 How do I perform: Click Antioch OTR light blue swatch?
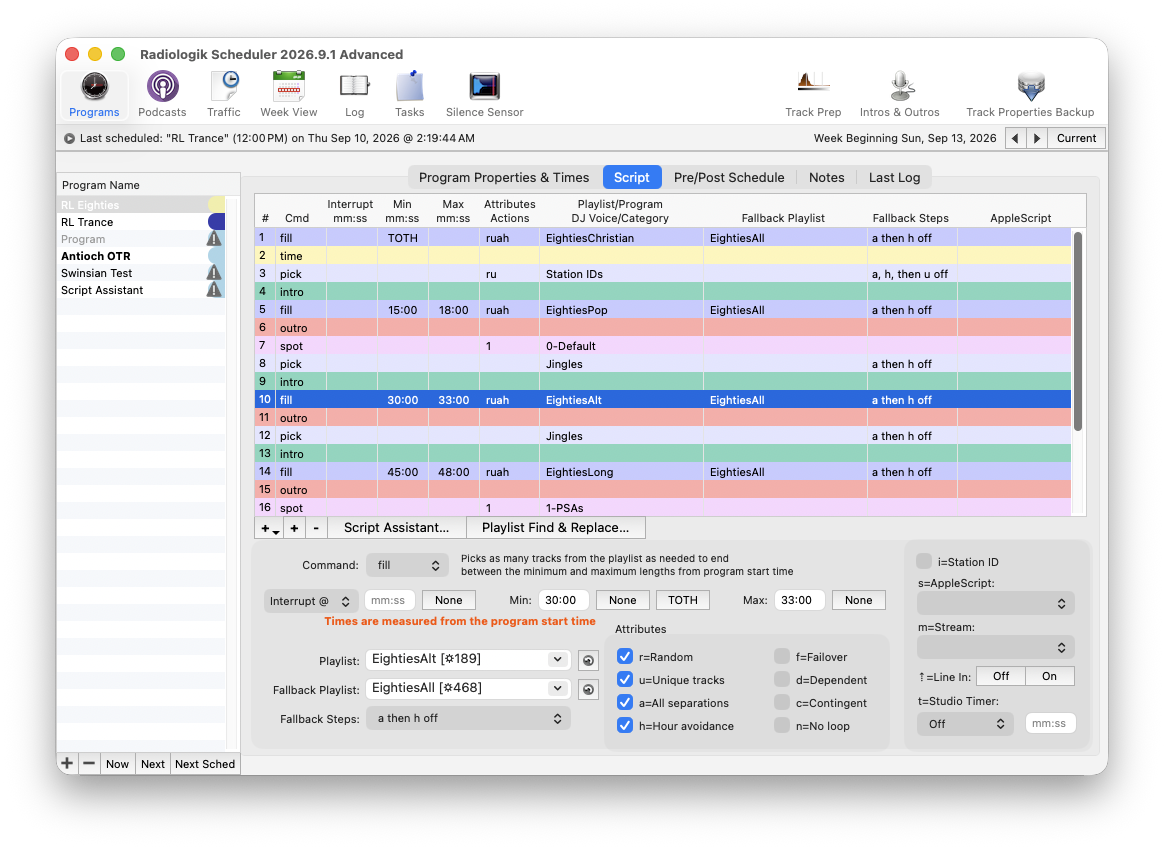(x=216, y=256)
